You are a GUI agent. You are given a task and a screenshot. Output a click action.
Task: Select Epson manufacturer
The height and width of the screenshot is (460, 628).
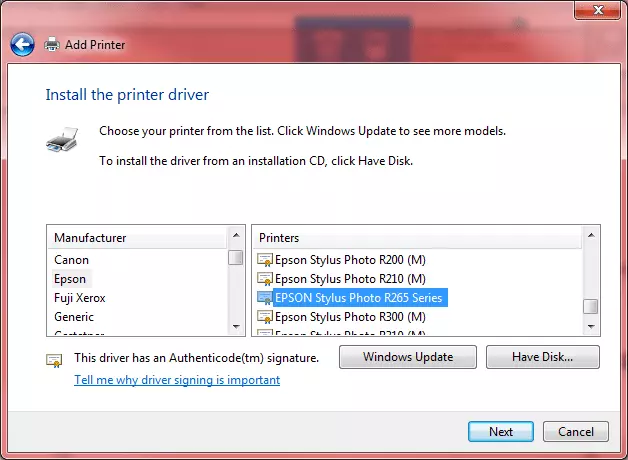click(x=70, y=279)
